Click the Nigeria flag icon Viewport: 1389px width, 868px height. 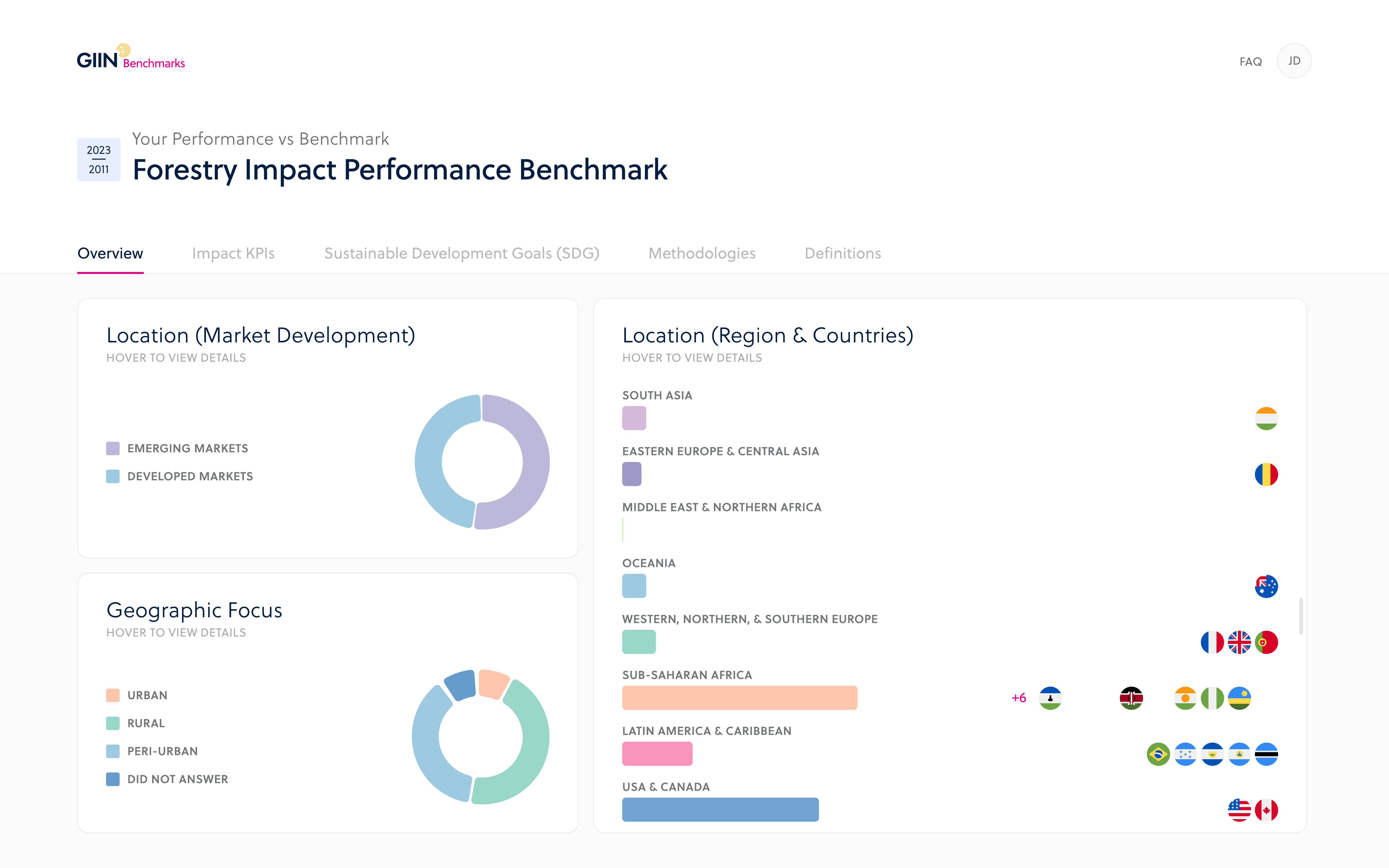[x=1212, y=698]
